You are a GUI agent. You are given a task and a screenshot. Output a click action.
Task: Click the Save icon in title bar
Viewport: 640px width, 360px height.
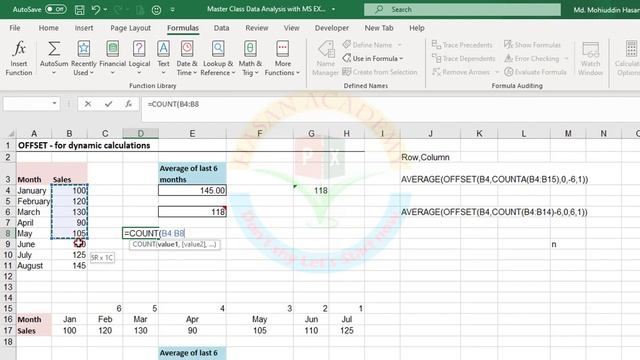[x=80, y=9]
